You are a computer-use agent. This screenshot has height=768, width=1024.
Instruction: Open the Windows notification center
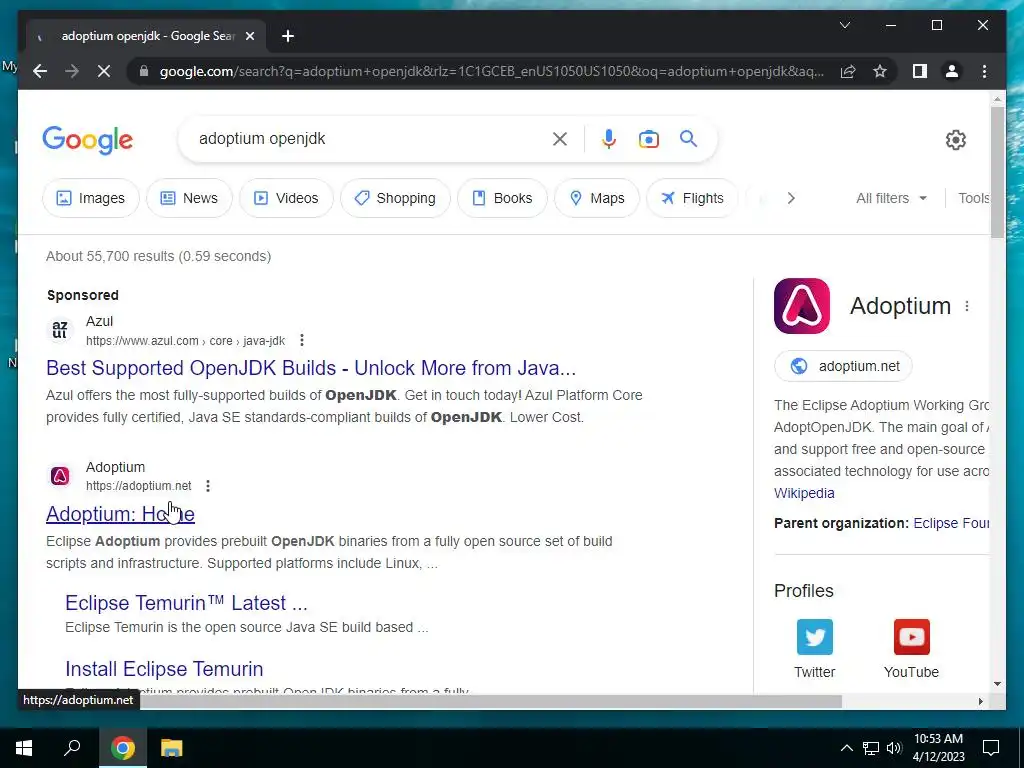coord(991,748)
